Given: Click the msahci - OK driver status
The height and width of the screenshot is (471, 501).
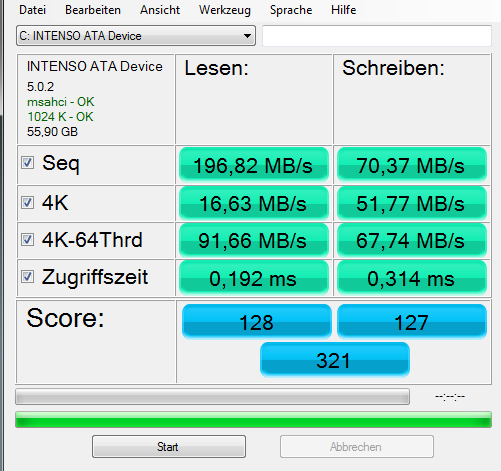Looking at the screenshot, I should tap(61, 102).
